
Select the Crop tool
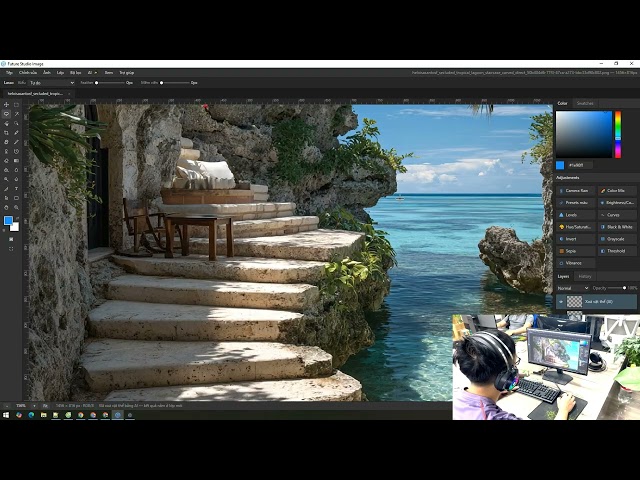coord(6,133)
